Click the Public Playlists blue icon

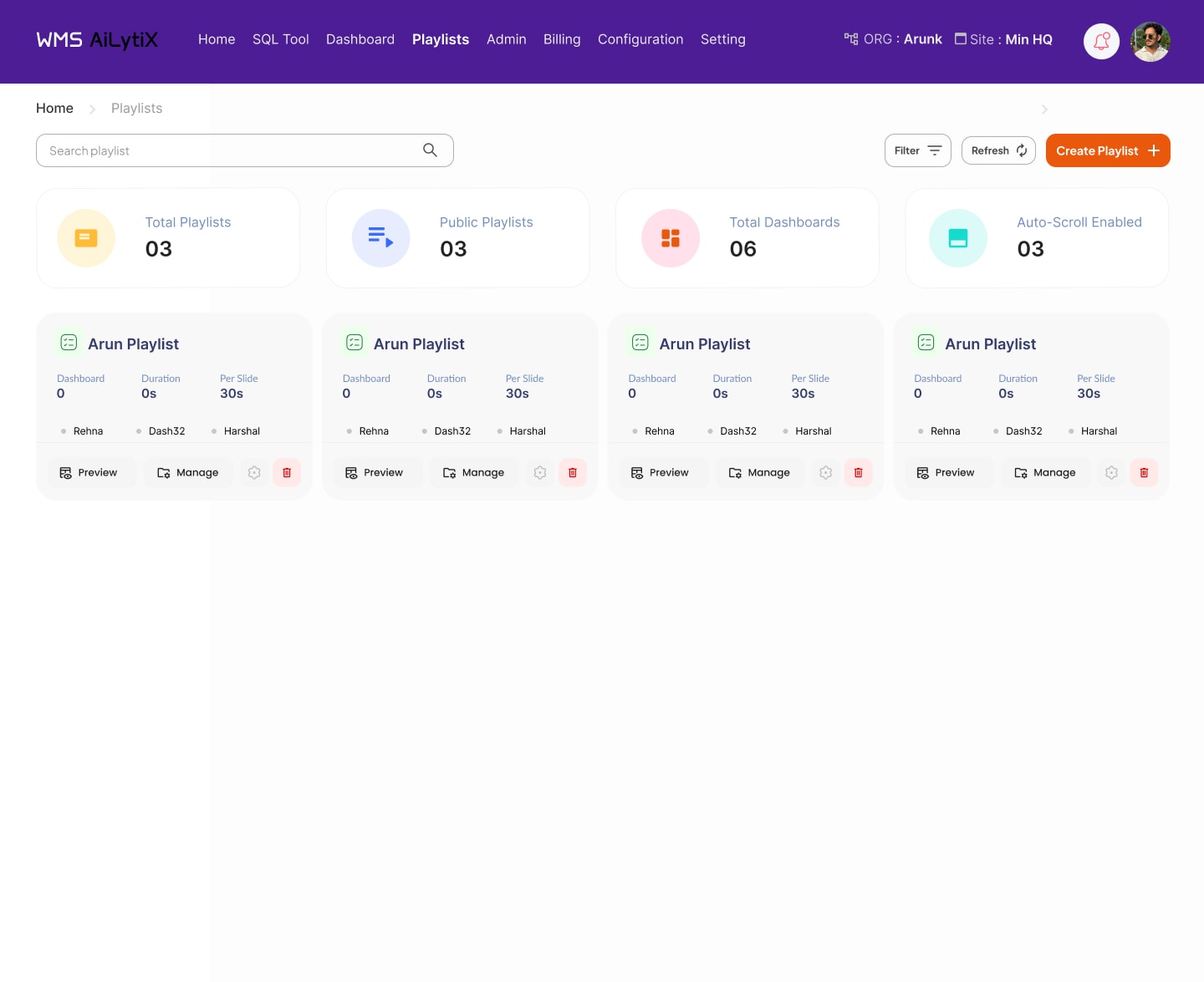380,238
